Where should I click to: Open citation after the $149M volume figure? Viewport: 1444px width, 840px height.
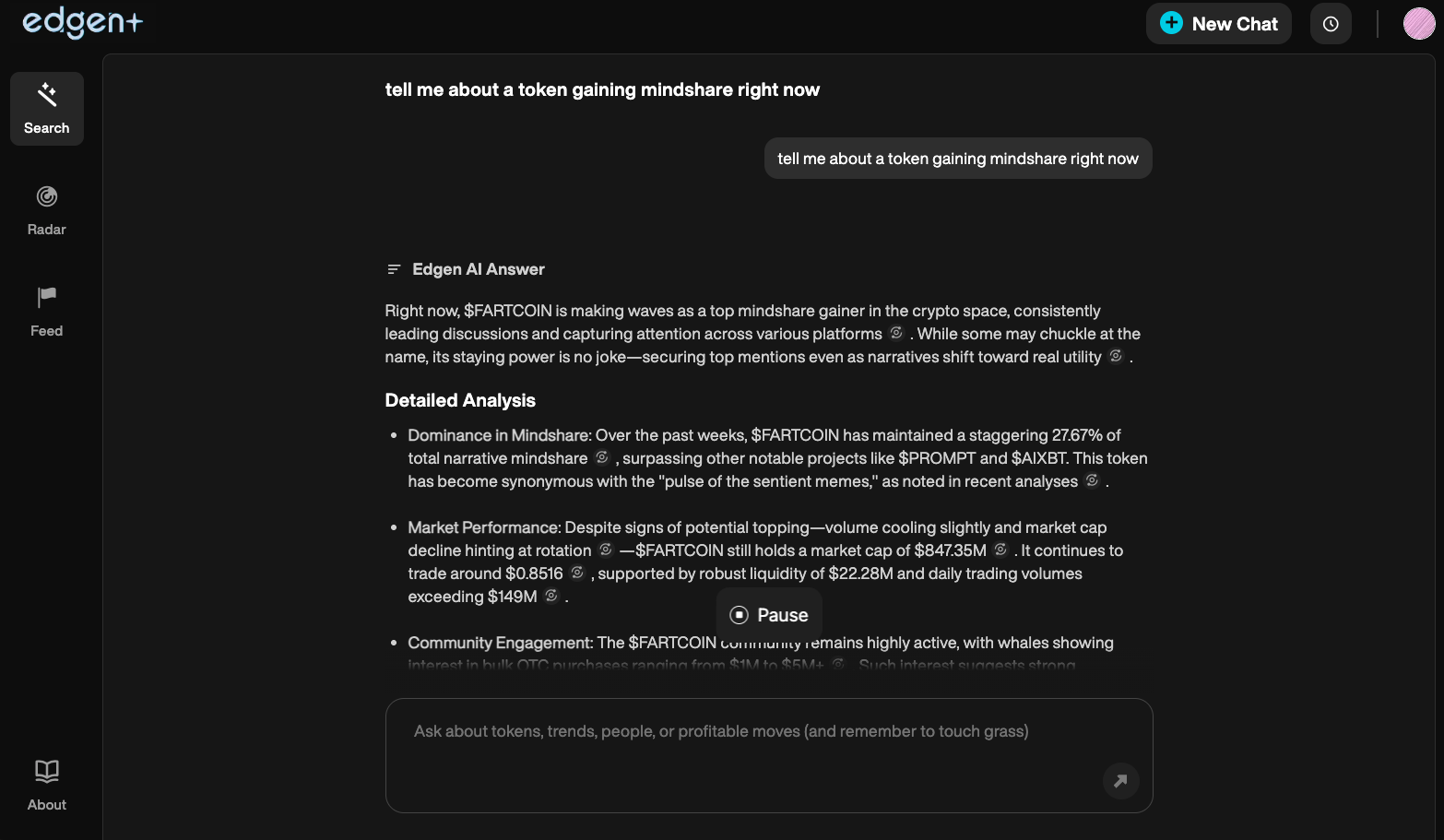(x=550, y=596)
